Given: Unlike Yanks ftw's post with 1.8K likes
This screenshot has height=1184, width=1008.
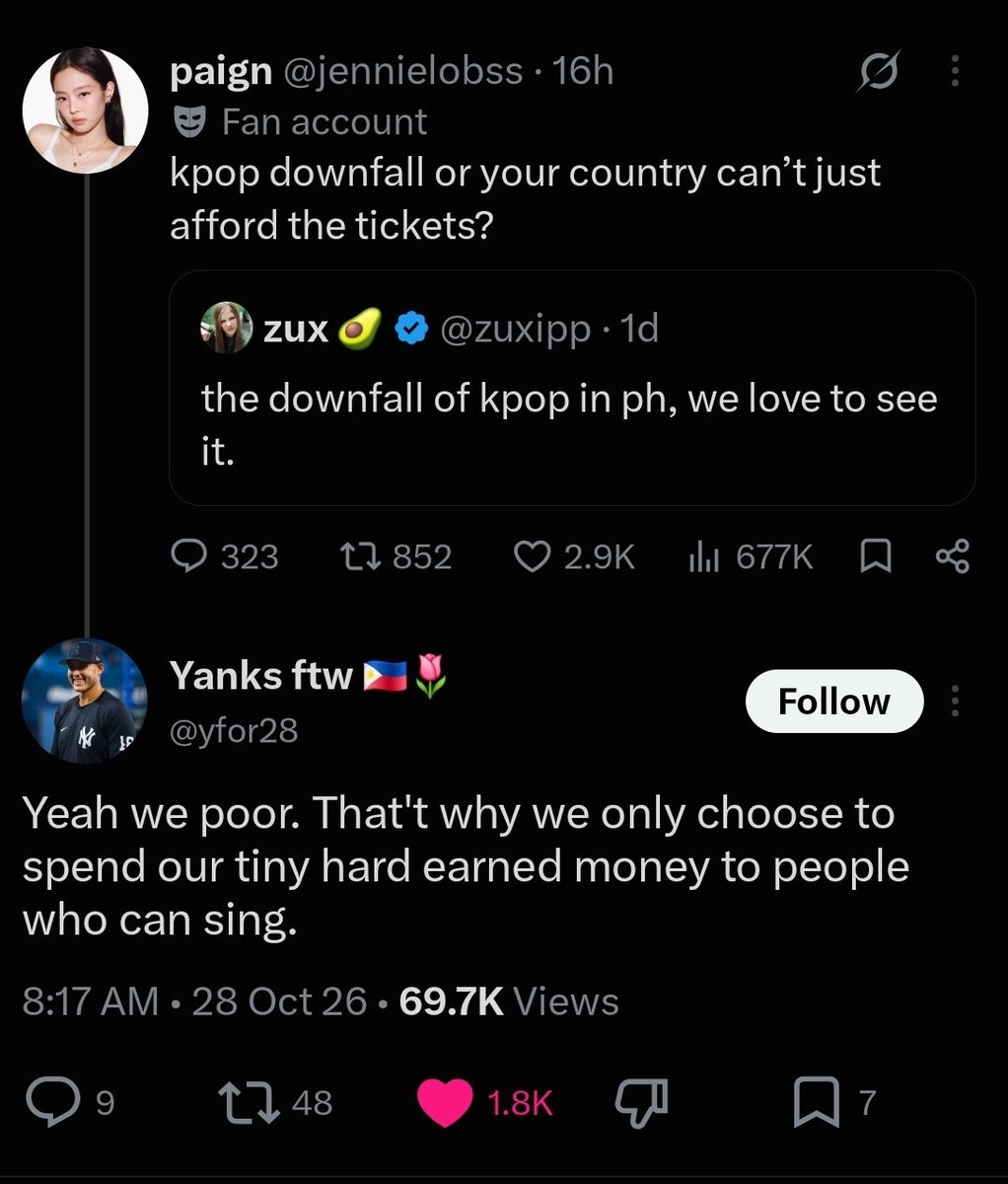Looking at the screenshot, I should click(485, 1102).
